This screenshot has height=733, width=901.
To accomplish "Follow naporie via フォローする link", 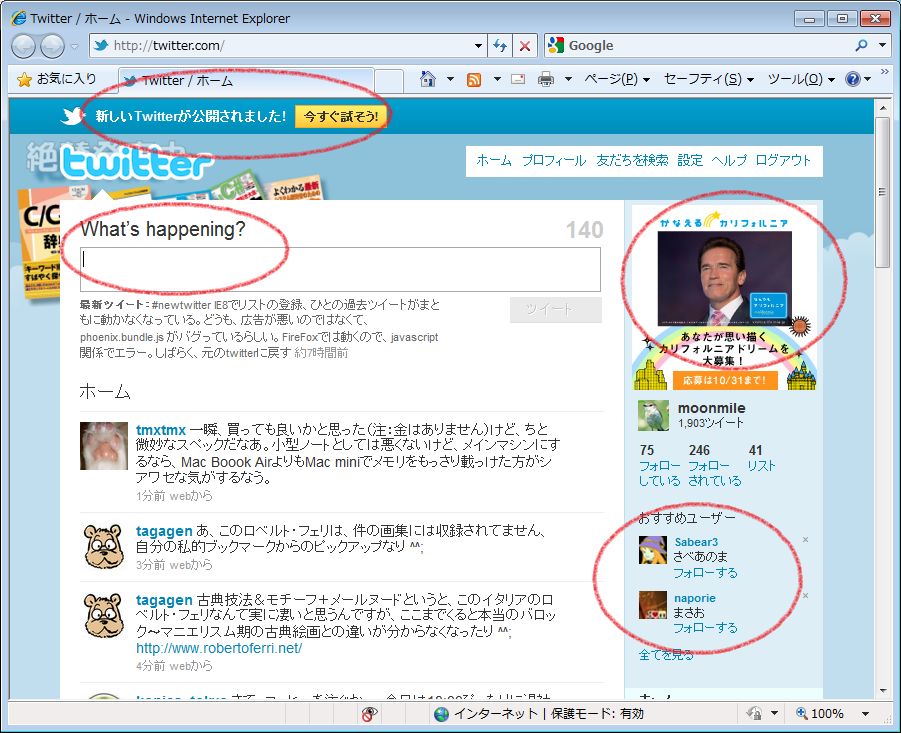I will click(x=705, y=628).
